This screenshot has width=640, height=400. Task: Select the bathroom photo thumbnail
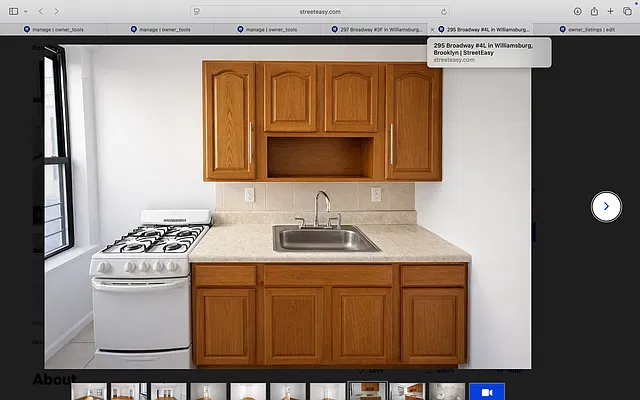pos(447,392)
